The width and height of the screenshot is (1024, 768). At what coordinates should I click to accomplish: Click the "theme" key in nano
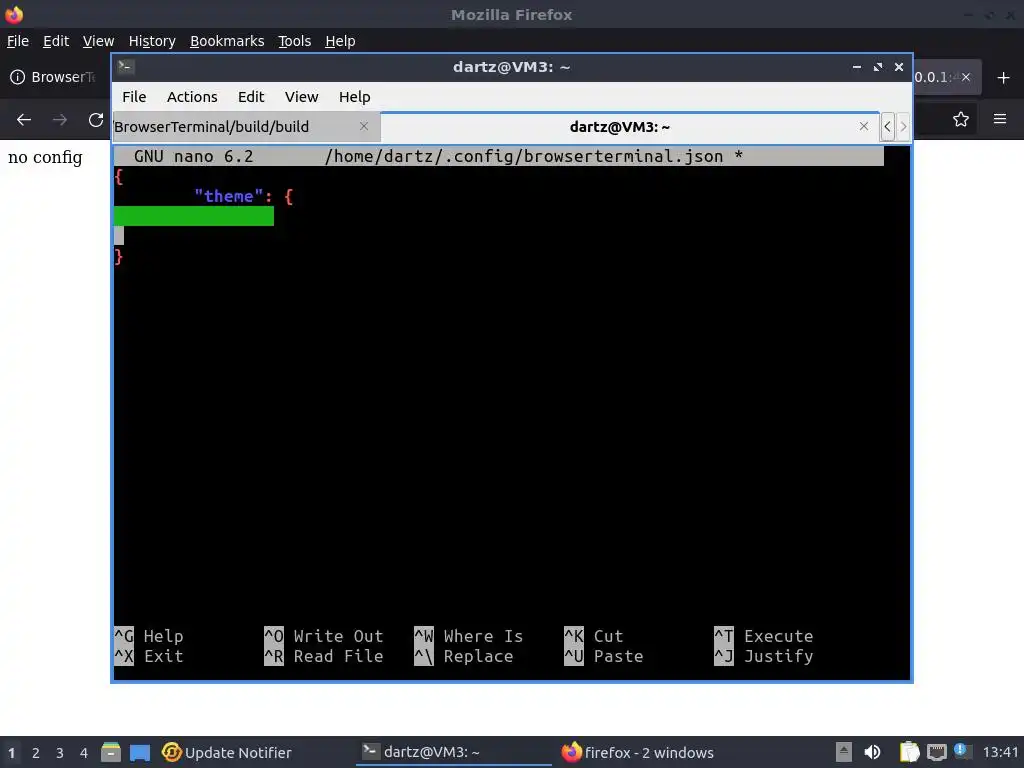coord(229,197)
